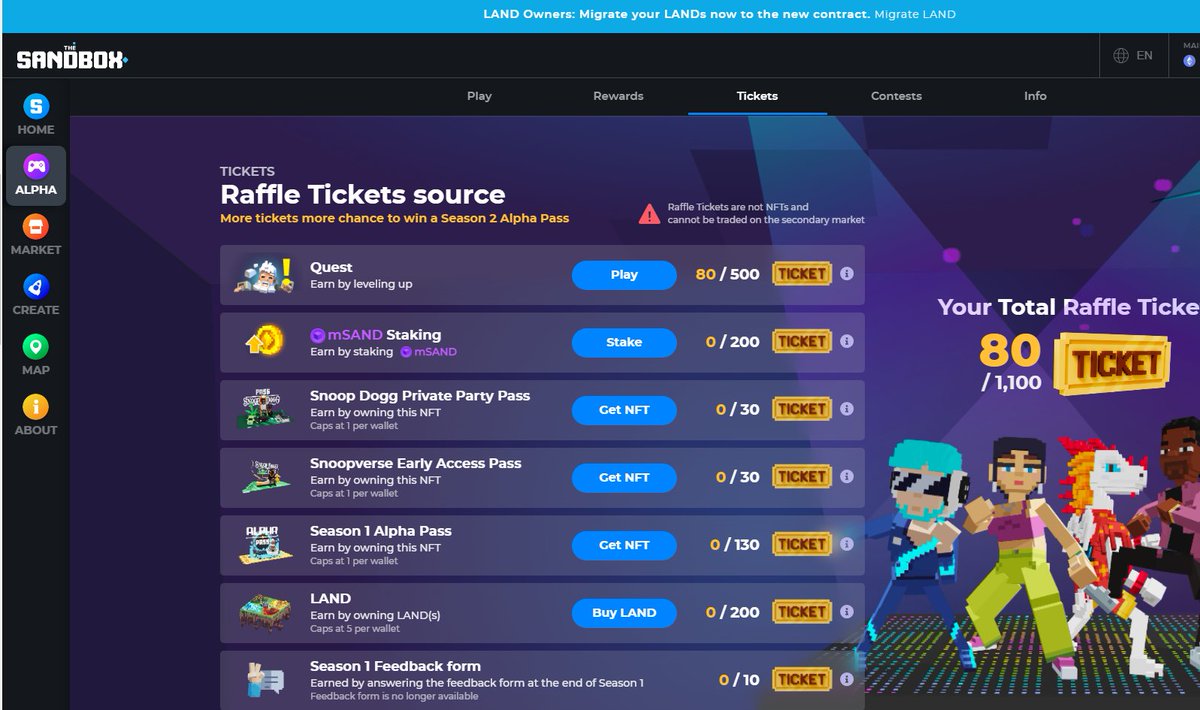Click the ticket icon in the Quest row

tap(801, 273)
